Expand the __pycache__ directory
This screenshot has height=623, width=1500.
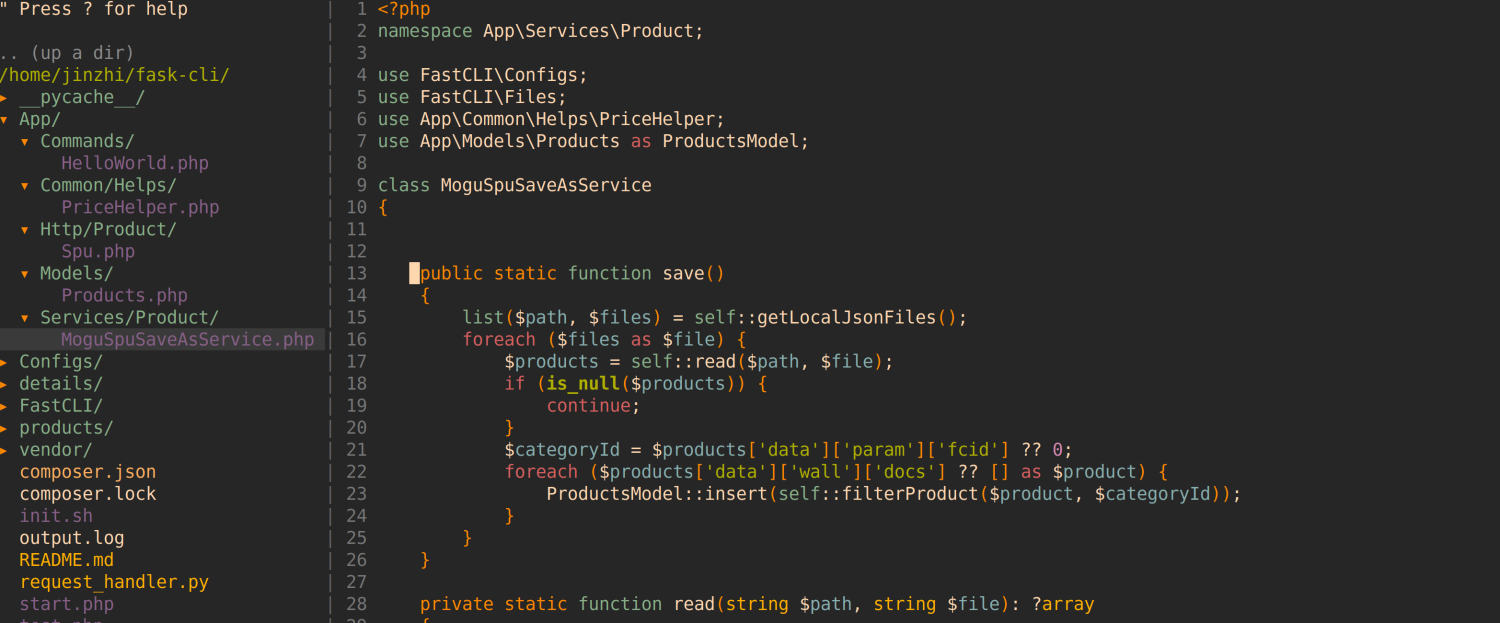click(x=82, y=96)
